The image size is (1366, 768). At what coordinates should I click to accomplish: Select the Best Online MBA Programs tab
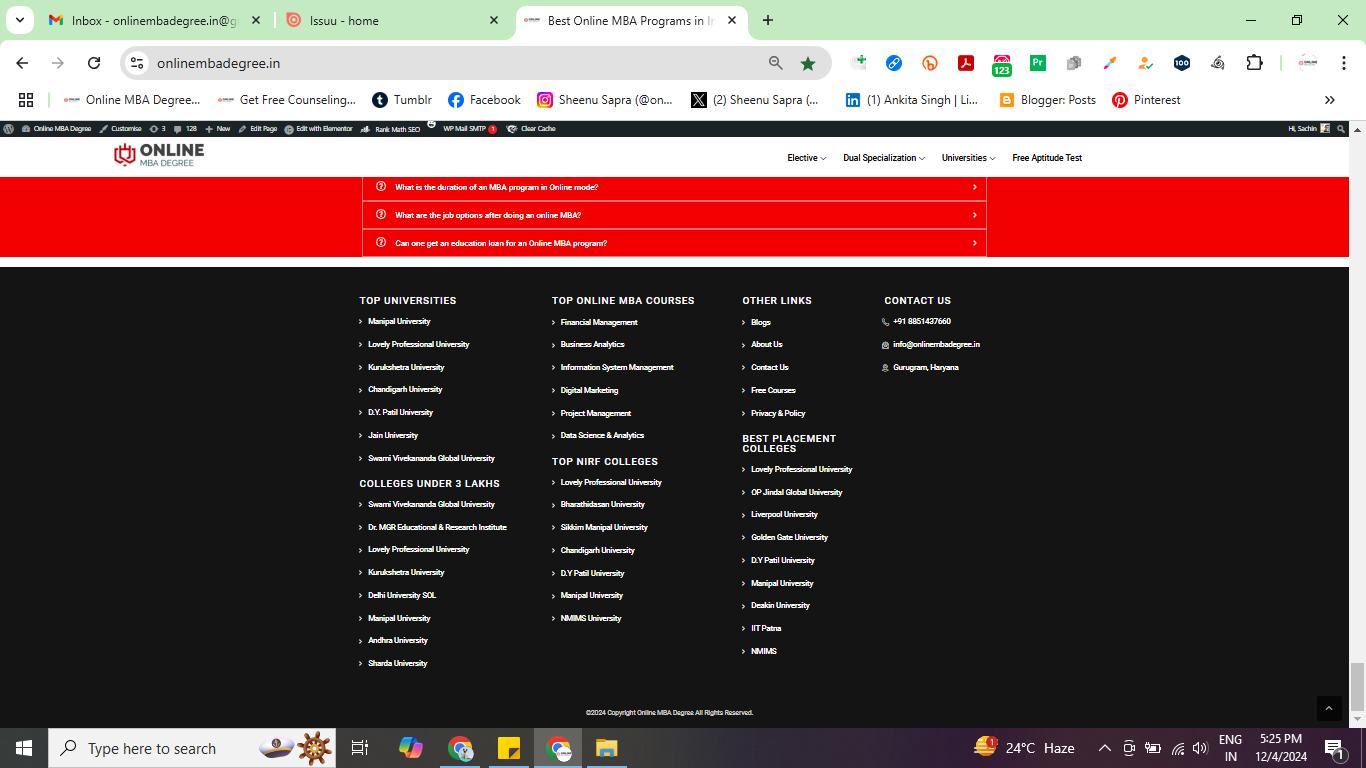click(631, 20)
